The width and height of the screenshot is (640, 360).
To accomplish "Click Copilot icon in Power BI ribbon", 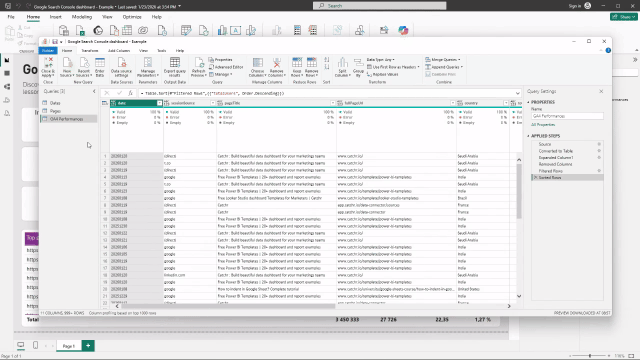I will (403, 30).
